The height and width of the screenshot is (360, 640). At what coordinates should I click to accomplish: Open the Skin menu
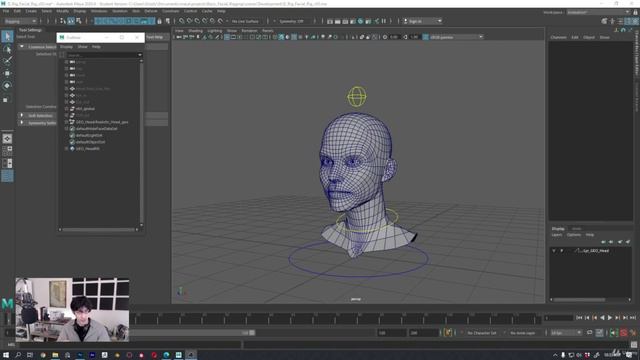(x=136, y=11)
